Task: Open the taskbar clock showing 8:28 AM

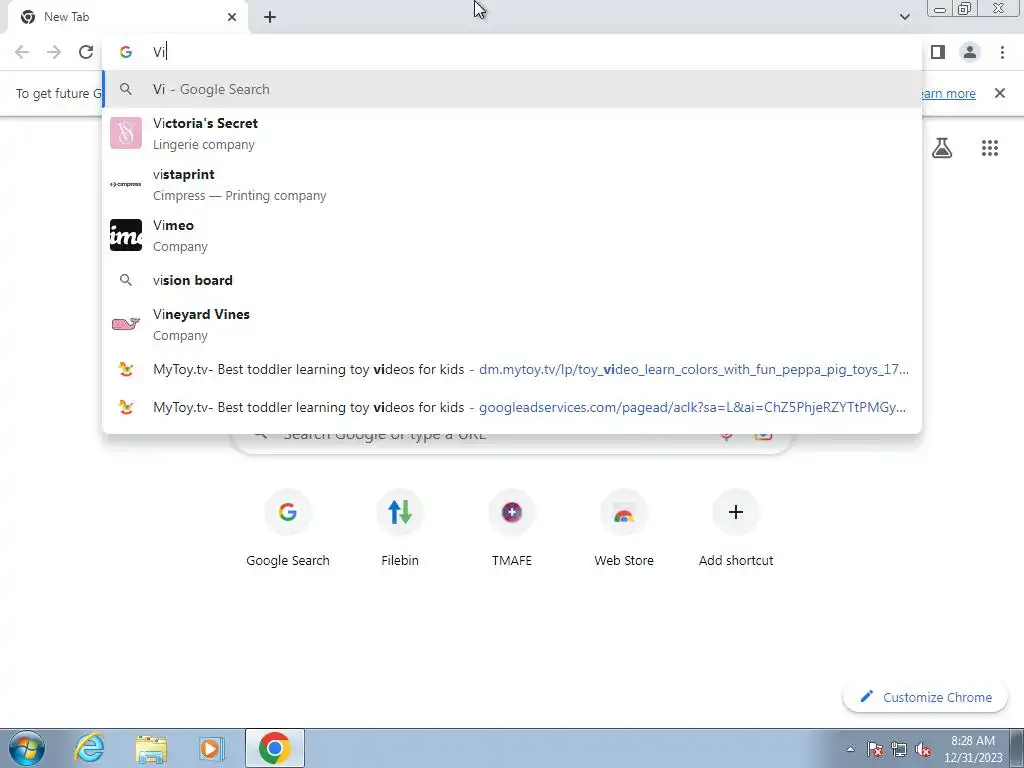Action: point(973,748)
